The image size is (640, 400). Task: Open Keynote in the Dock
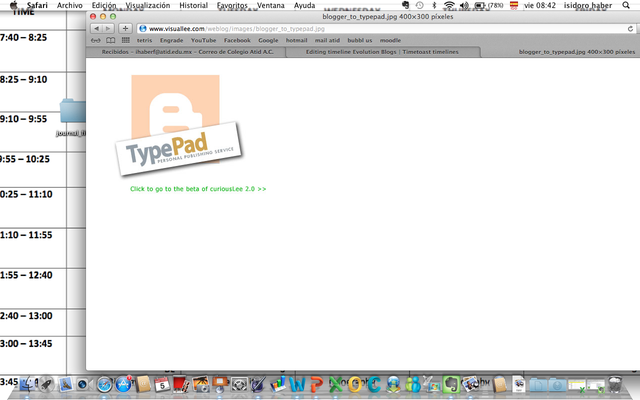click(x=220, y=384)
